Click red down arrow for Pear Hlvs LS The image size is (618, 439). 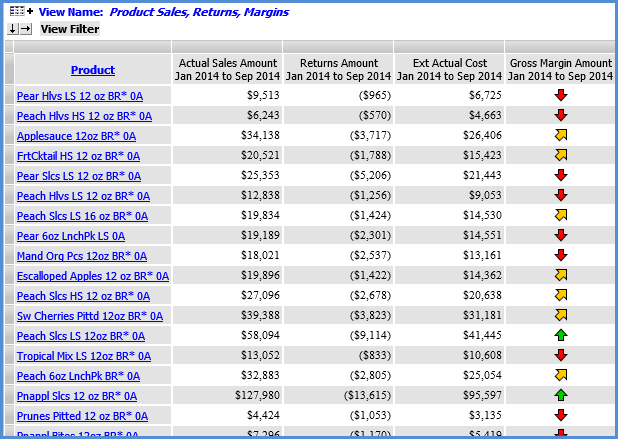coord(560,95)
